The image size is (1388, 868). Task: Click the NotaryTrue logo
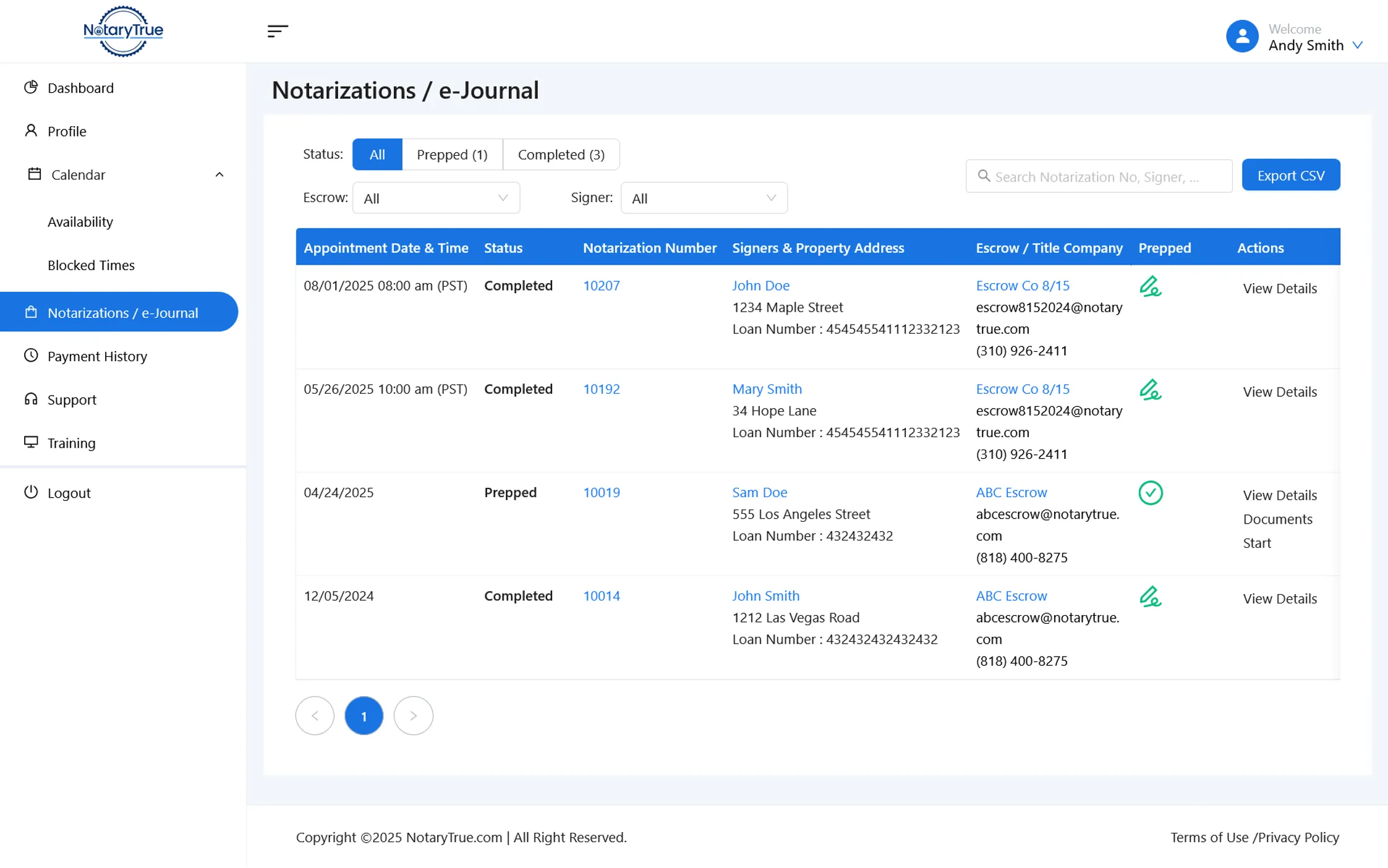pos(123,31)
